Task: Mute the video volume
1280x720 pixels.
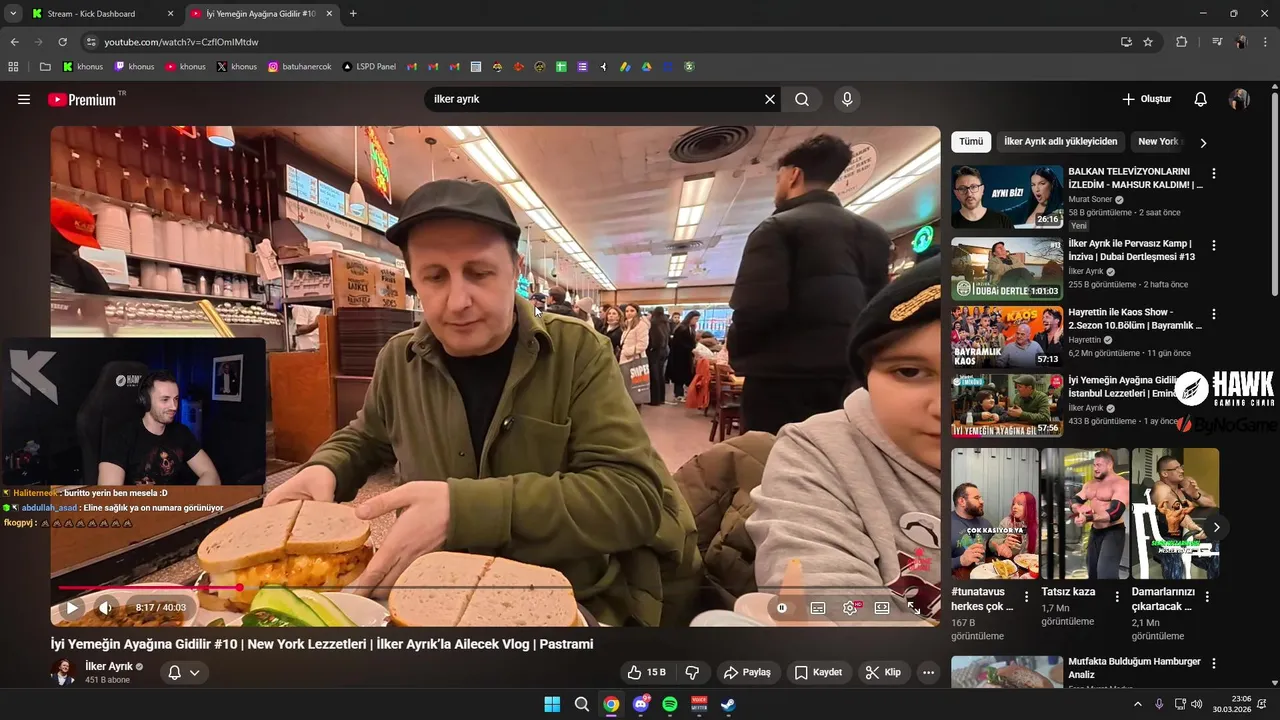Action: coord(105,608)
